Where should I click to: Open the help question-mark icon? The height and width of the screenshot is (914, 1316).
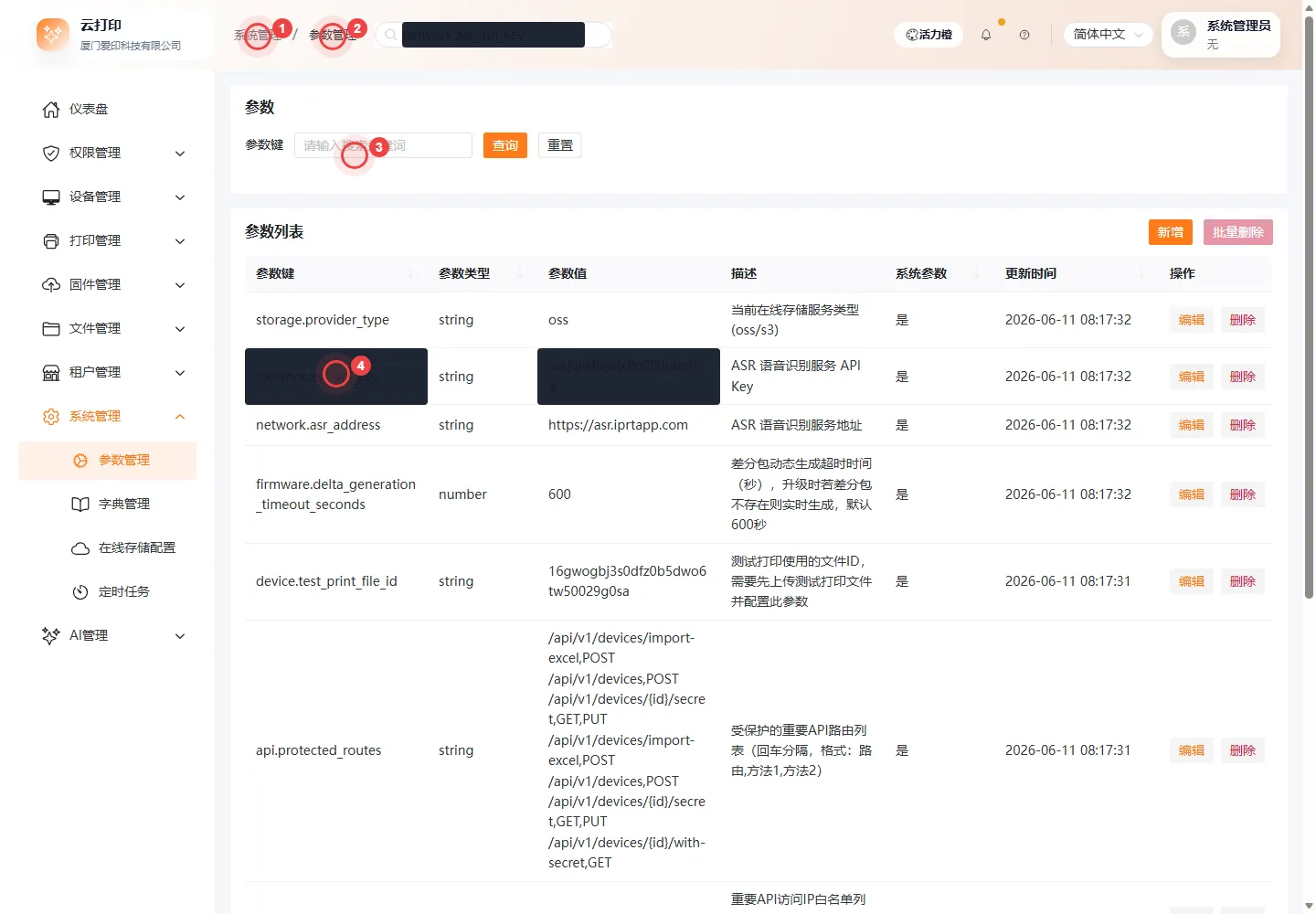1024,35
